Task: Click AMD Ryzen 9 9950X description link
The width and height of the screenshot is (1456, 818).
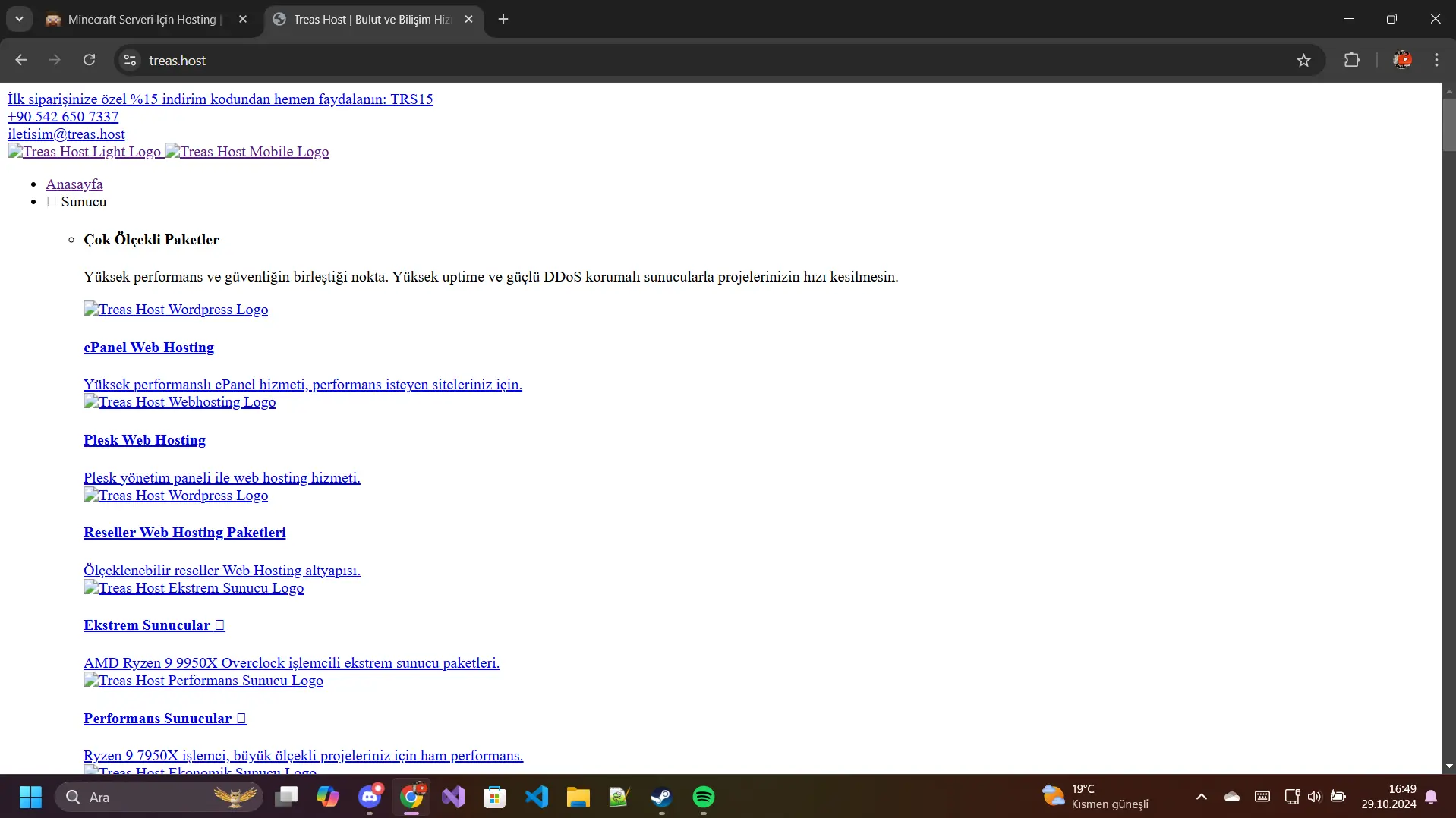Action: [292, 663]
